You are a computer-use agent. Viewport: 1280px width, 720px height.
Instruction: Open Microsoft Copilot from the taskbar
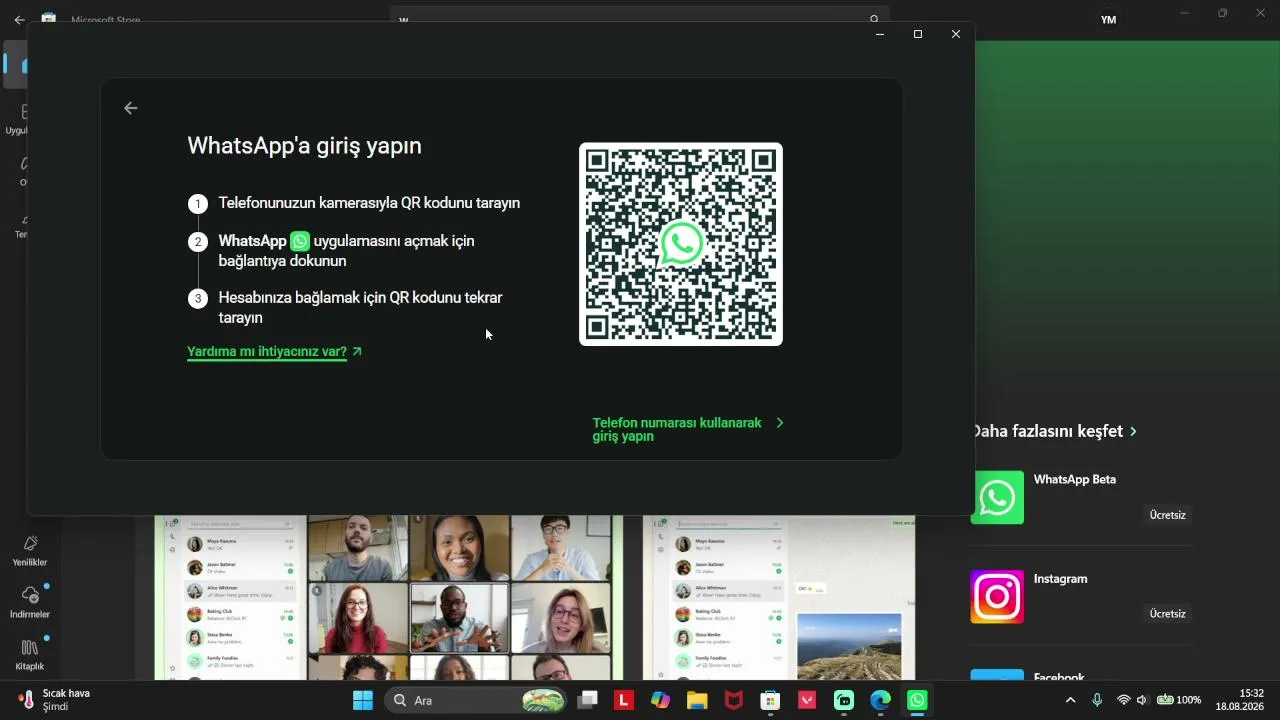coord(660,700)
